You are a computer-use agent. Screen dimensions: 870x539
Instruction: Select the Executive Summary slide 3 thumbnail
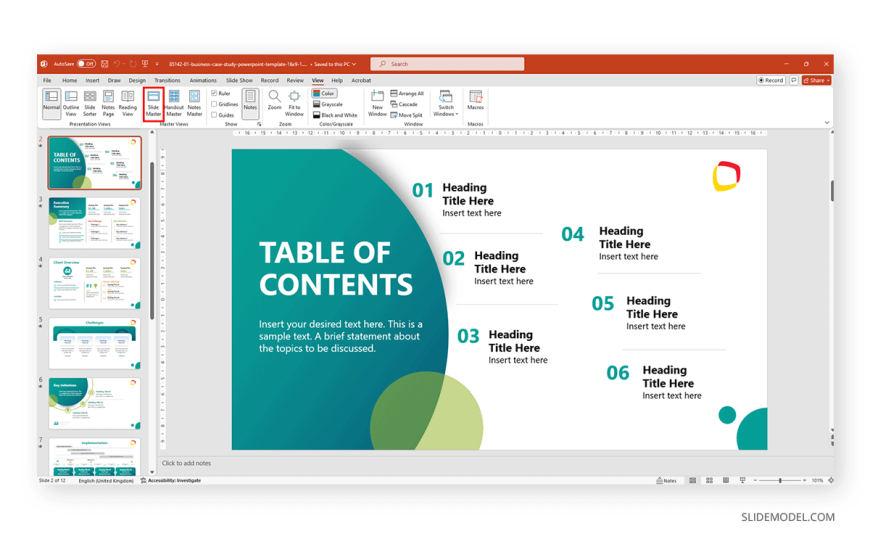pos(94,223)
